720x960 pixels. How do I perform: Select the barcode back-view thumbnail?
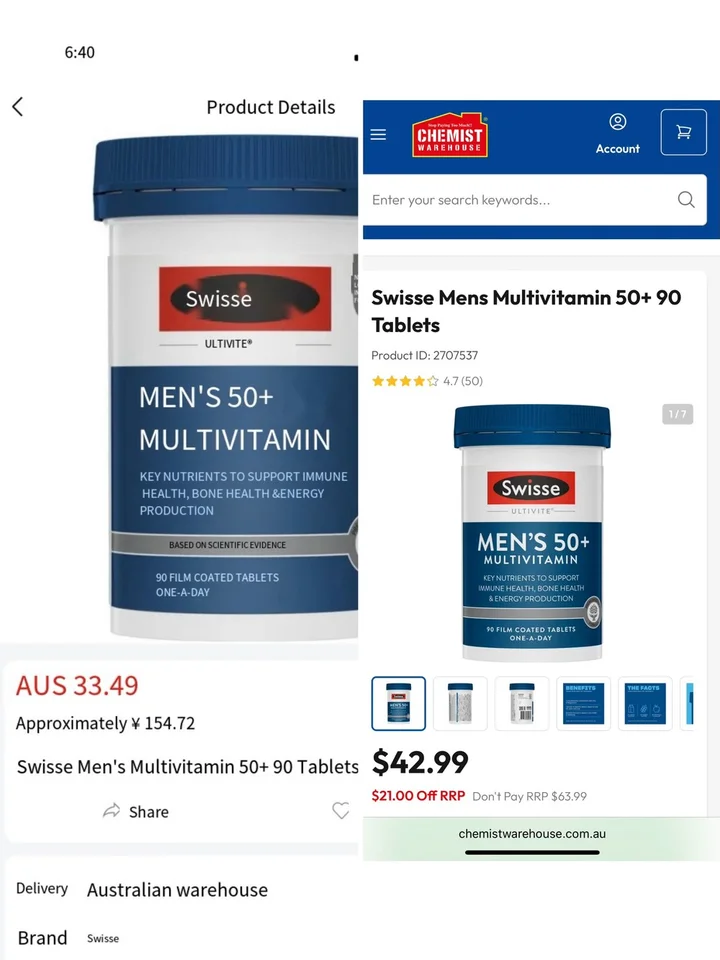pos(522,703)
